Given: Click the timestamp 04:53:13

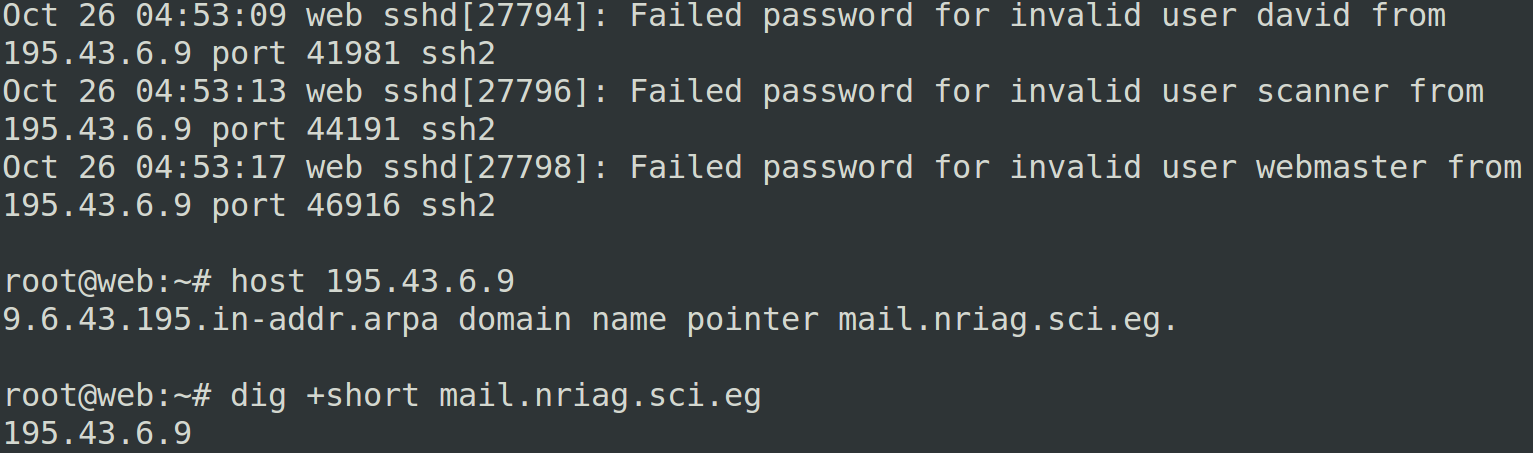Looking at the screenshot, I should 211,91.
